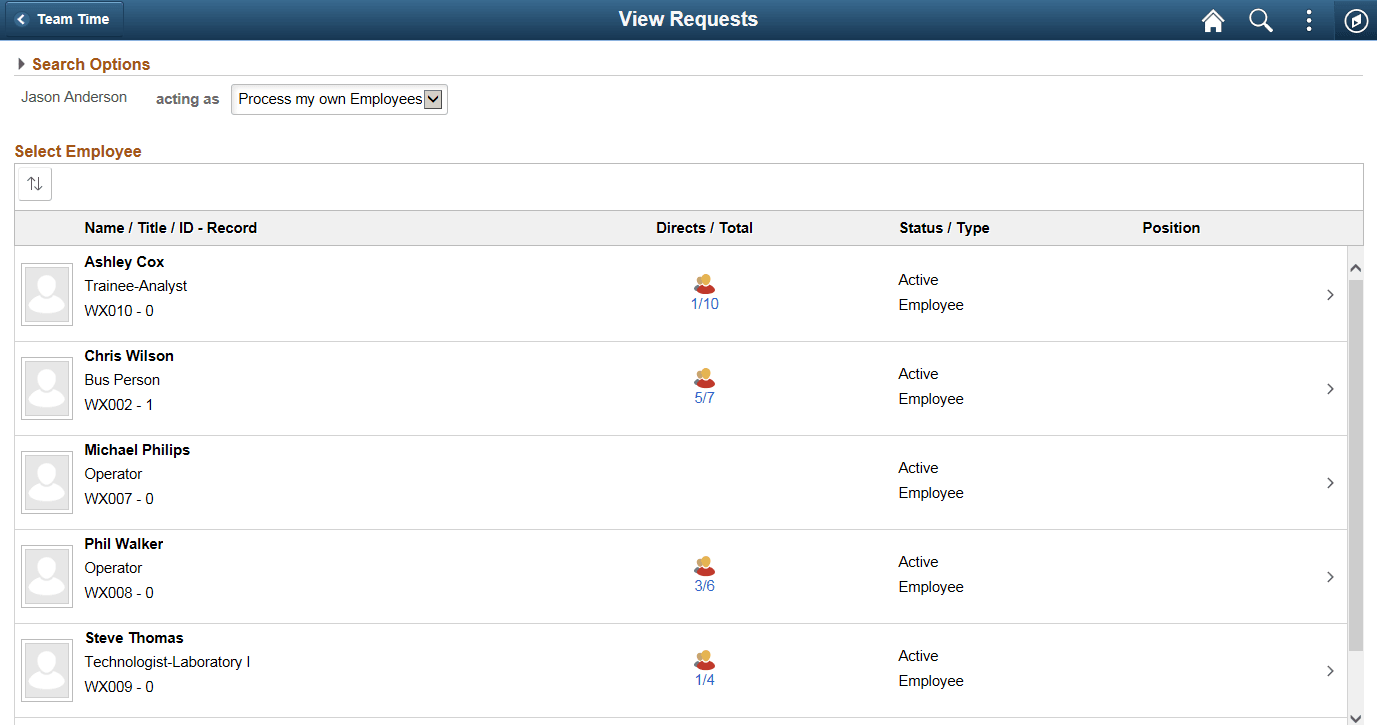This screenshot has height=725, width=1377.
Task: Open the 1/4 reports link for Steve Thomas
Action: [705, 679]
